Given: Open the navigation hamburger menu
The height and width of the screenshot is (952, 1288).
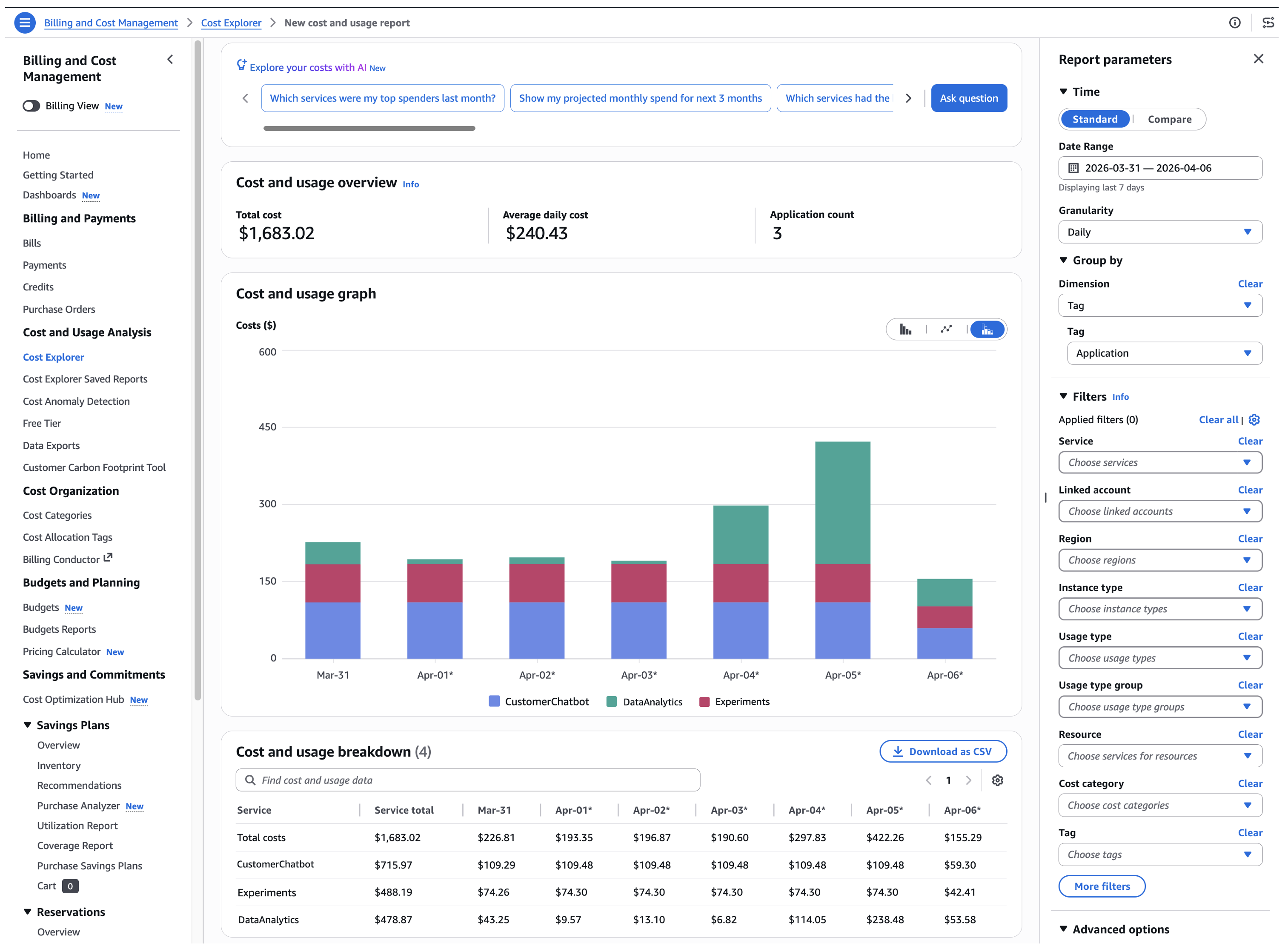Looking at the screenshot, I should coord(25,23).
